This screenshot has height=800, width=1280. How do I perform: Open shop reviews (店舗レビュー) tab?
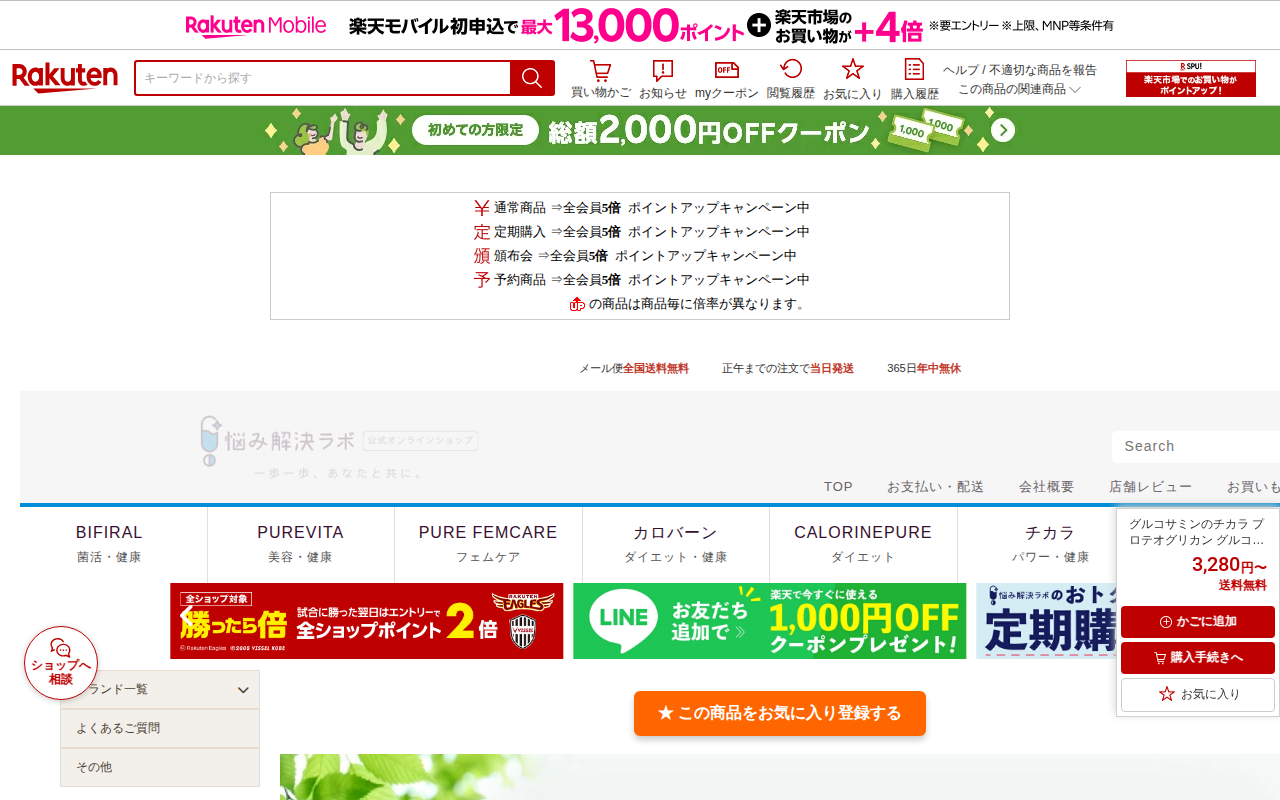tap(1150, 487)
